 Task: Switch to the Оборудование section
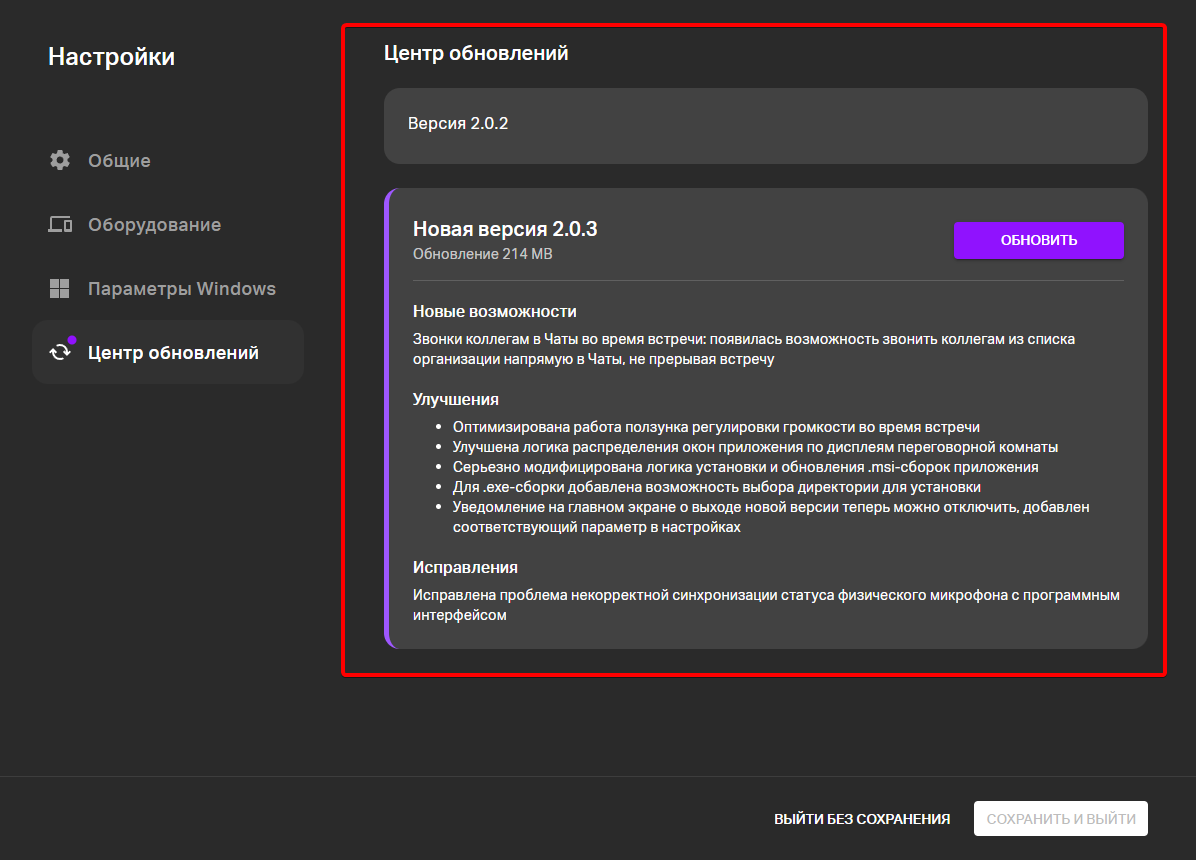[x=154, y=225]
